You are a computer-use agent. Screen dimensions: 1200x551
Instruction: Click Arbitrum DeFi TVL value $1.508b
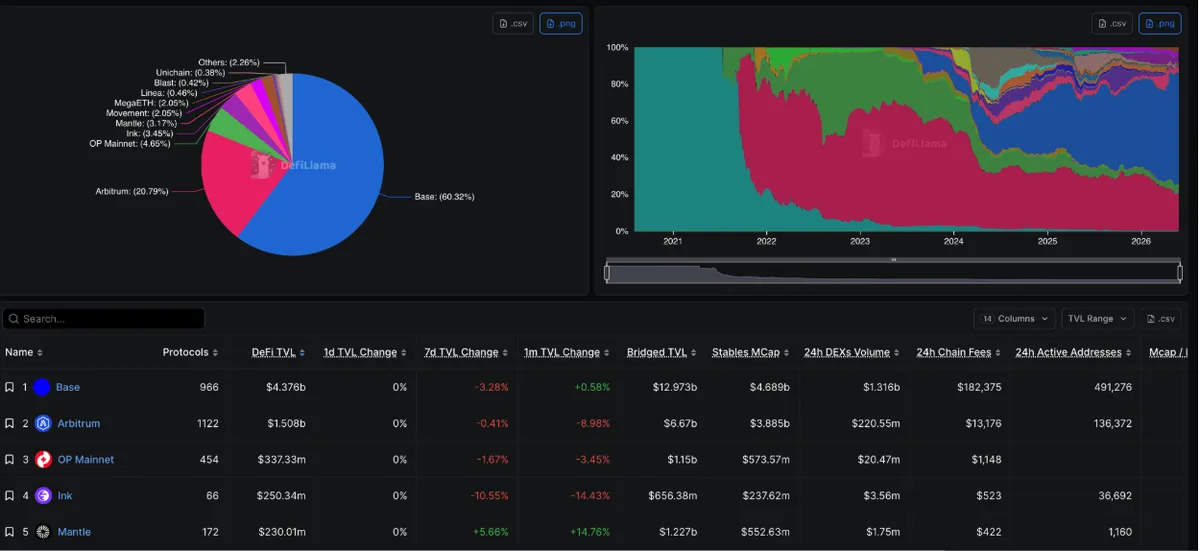[286, 423]
